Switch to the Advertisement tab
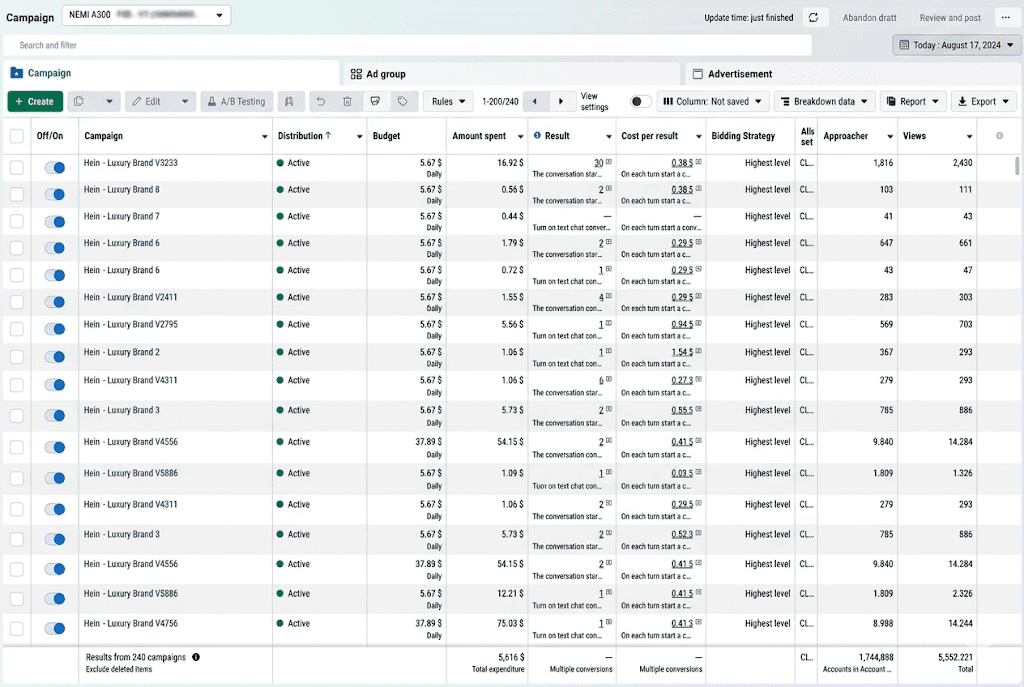Image resolution: width=1024 pixels, height=687 pixels. (852, 74)
